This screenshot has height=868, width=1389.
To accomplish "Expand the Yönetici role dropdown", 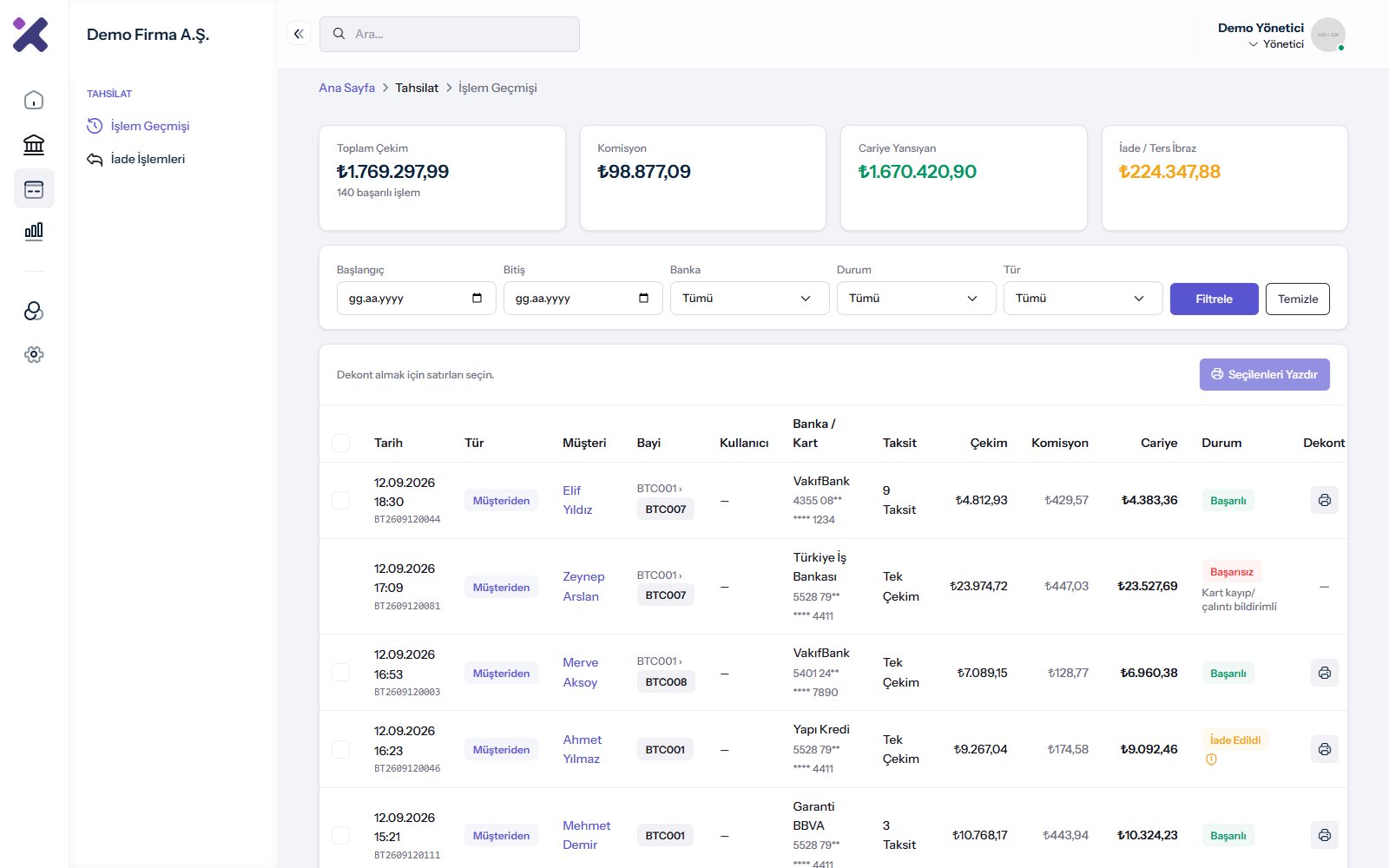I will [1276, 44].
